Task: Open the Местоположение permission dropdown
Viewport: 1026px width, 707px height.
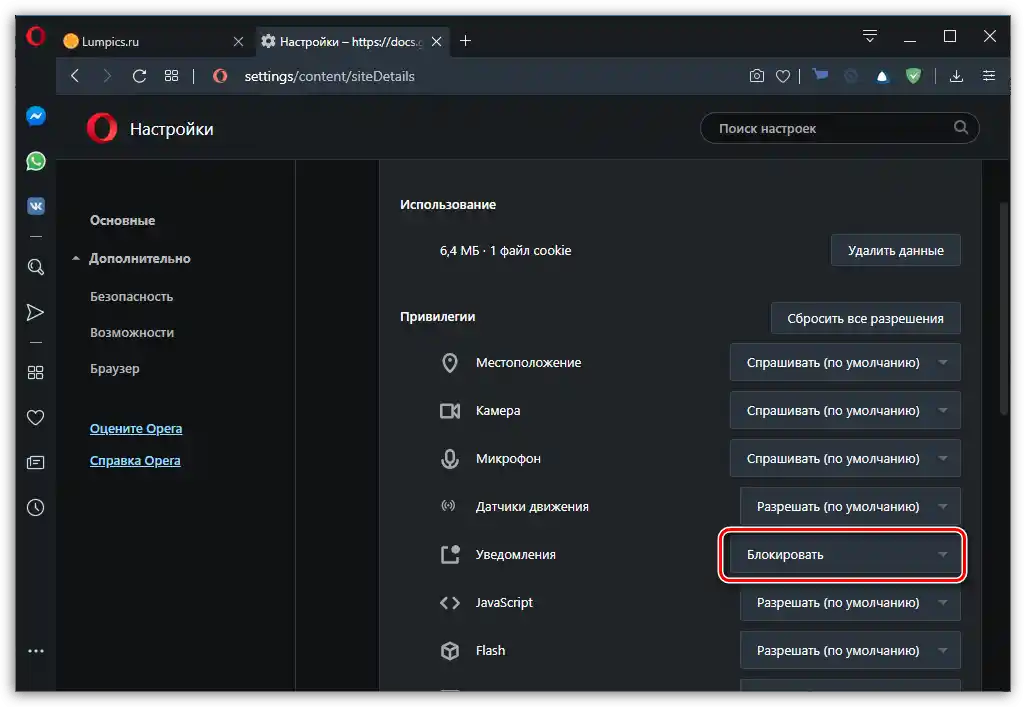Action: [x=845, y=362]
